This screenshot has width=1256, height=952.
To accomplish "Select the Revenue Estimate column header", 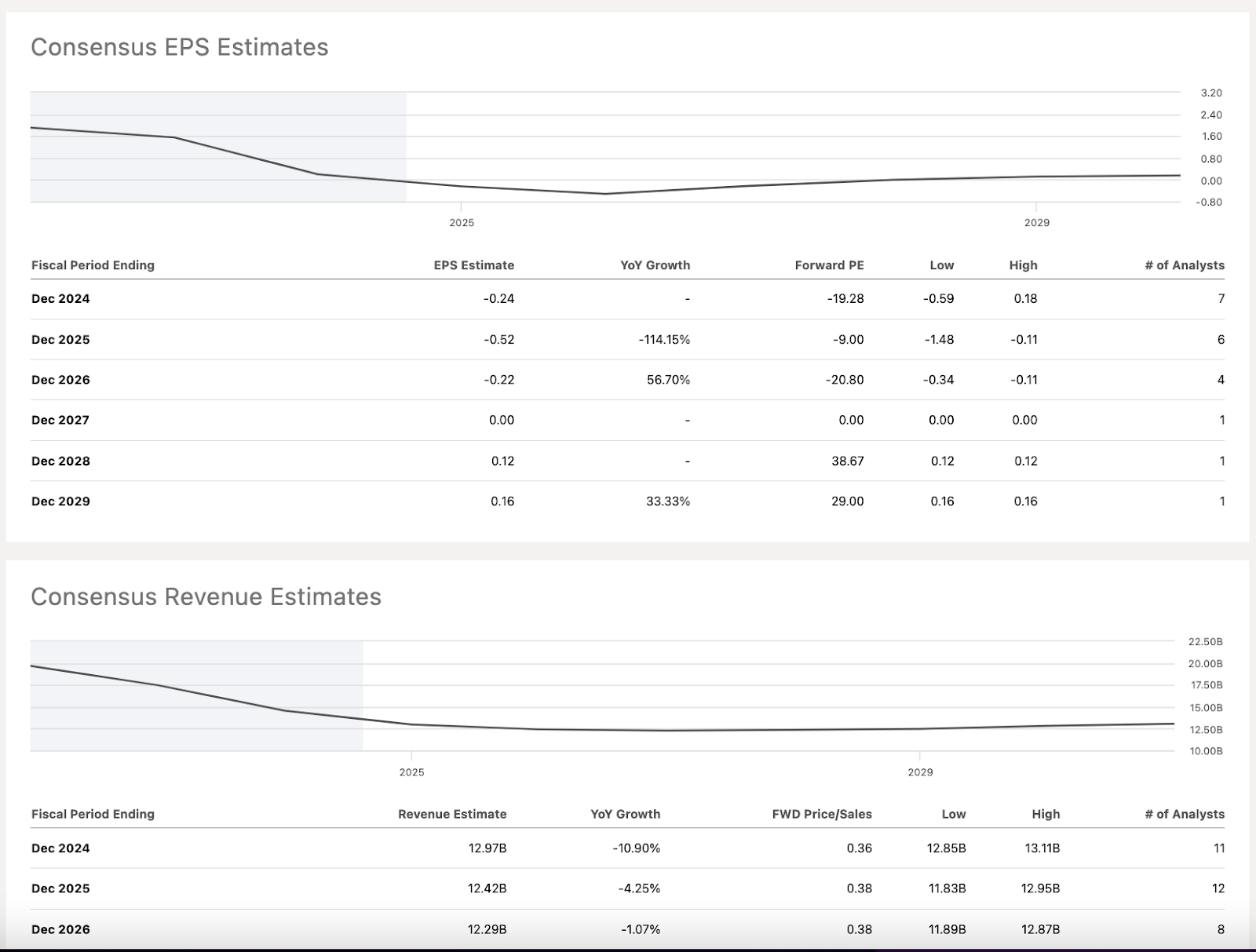I will tap(452, 814).
